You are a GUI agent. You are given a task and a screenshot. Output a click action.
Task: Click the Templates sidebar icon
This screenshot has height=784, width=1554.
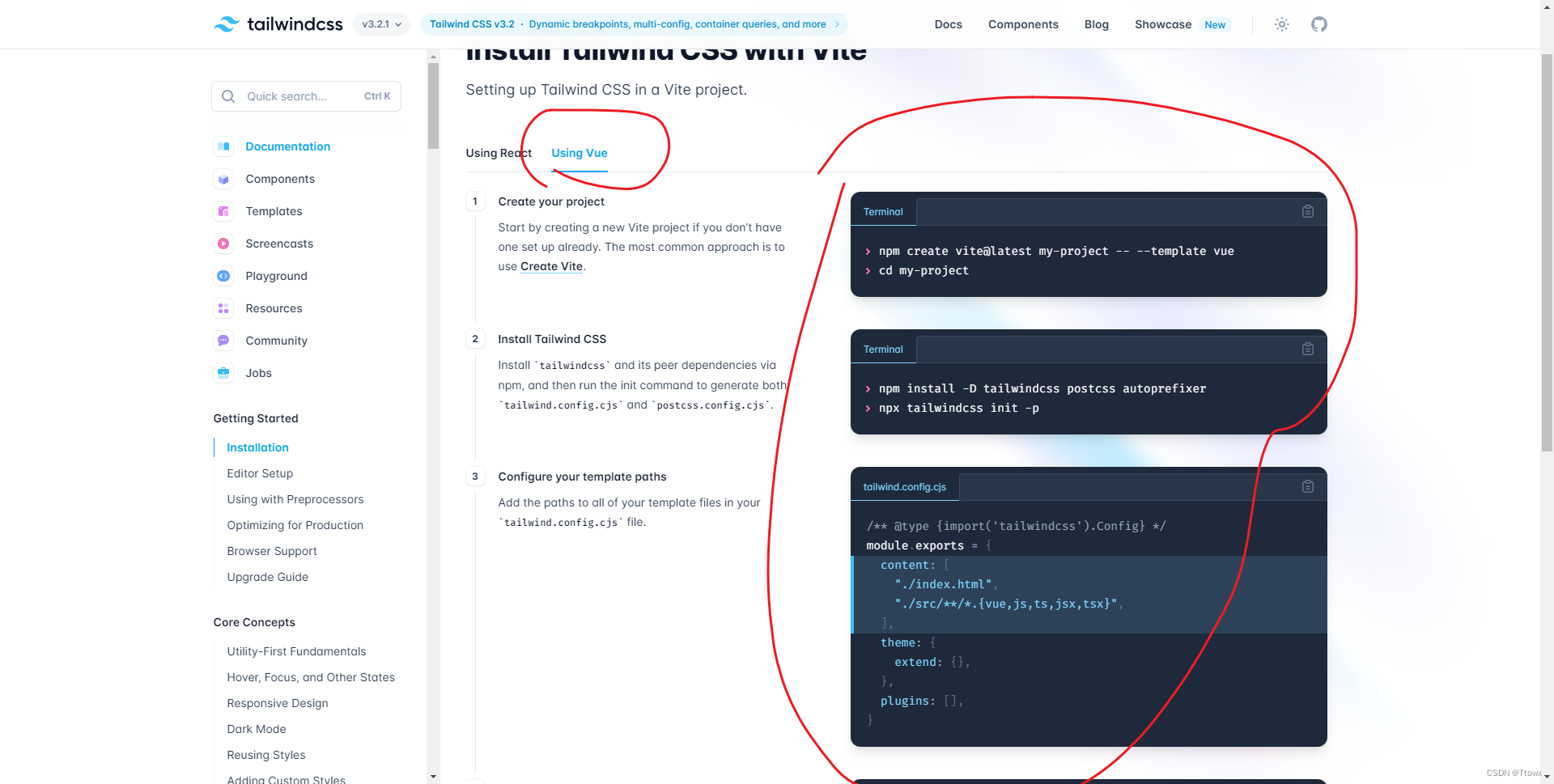pyautogui.click(x=223, y=211)
